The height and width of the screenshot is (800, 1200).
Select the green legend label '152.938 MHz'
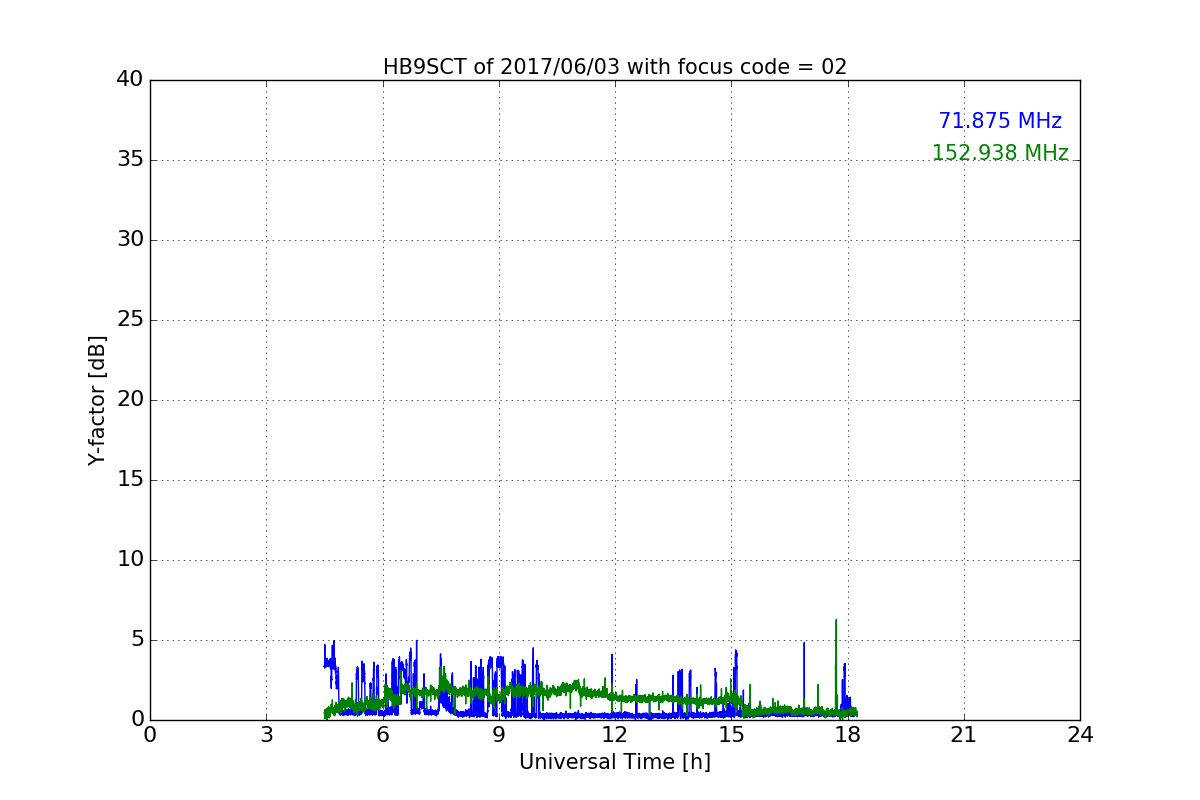coord(1000,153)
